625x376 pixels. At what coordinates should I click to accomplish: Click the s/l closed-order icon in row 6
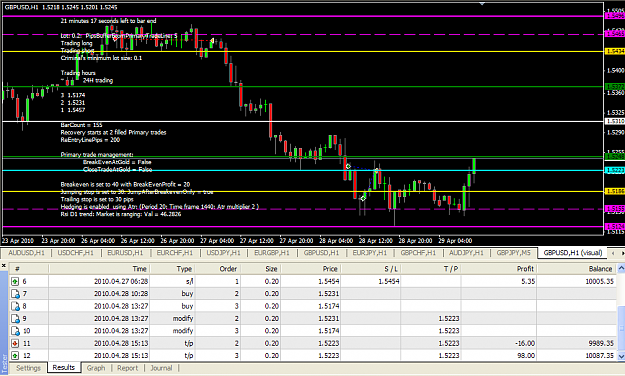point(15,282)
